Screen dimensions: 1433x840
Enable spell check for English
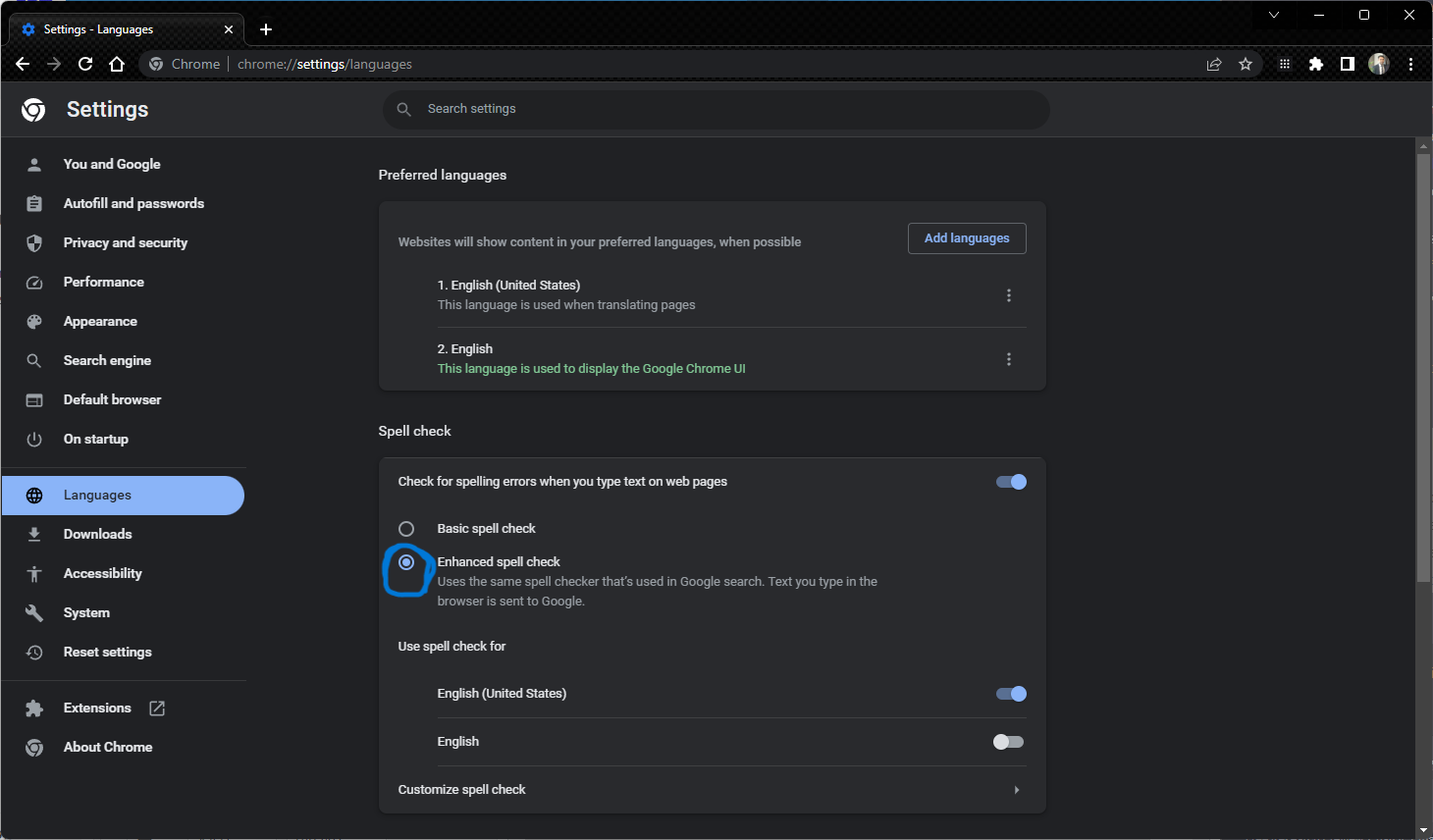coord(1008,742)
